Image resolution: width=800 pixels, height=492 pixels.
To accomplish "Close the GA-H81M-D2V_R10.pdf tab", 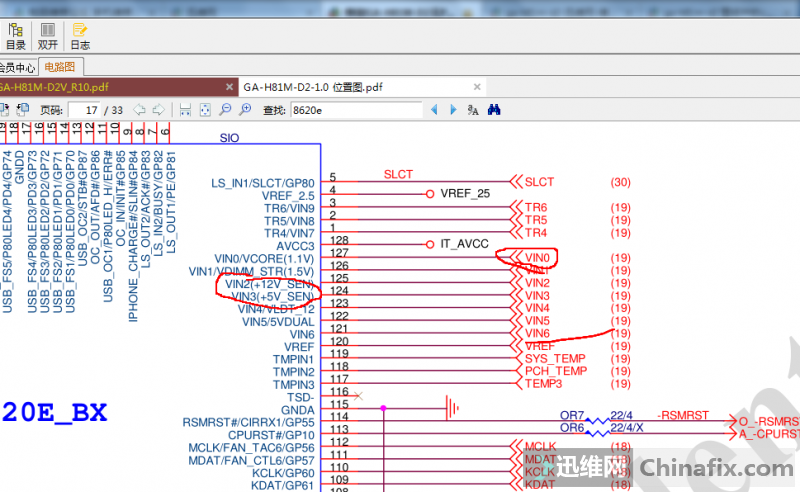I will pos(230,87).
